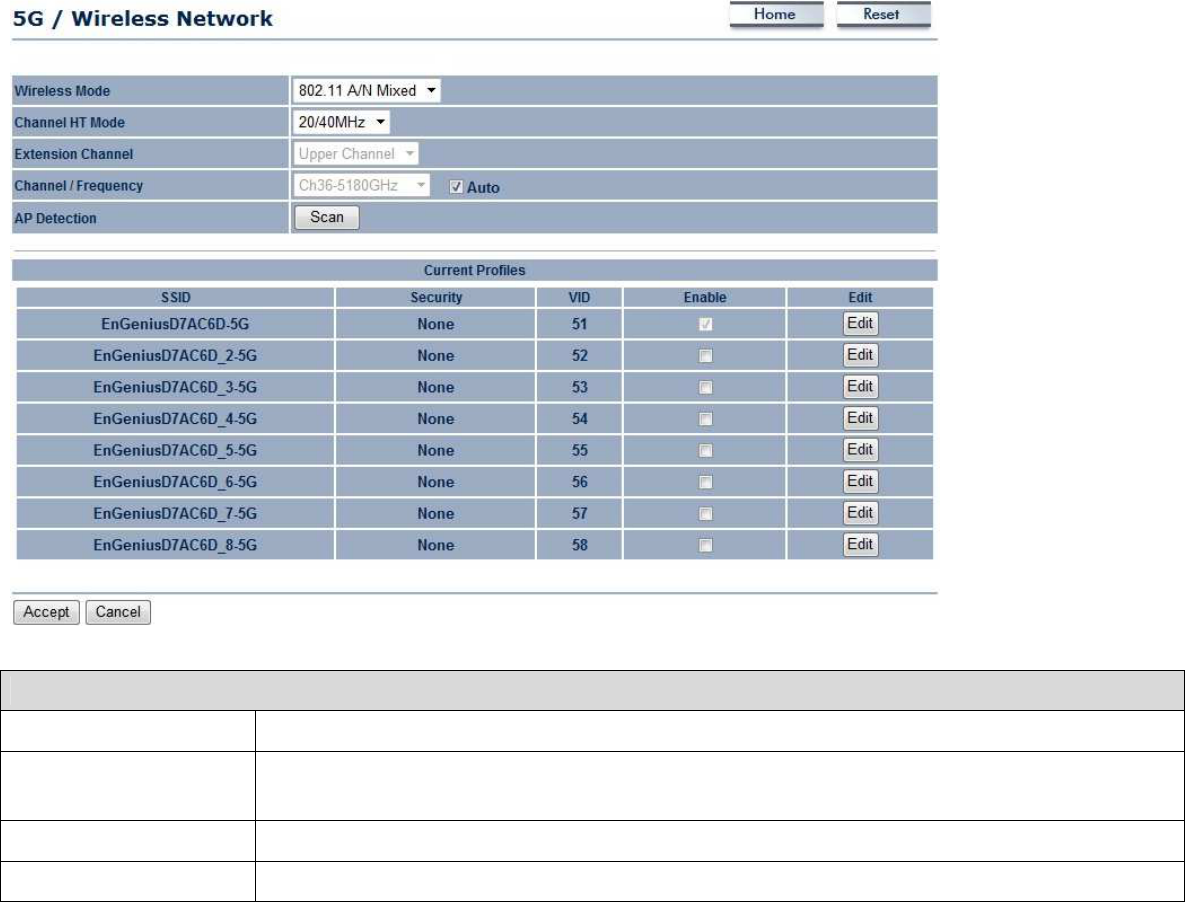Screen dimensions: 1185x902
Task: Edit the EnGeniusD7AC6D_3-5G profile
Action: 860,387
